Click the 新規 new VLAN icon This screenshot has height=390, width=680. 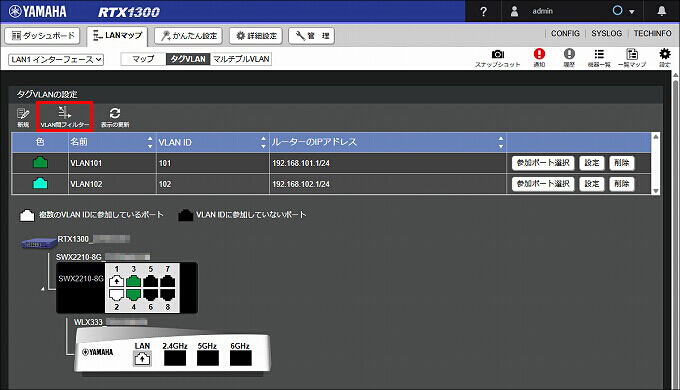[x=23, y=118]
